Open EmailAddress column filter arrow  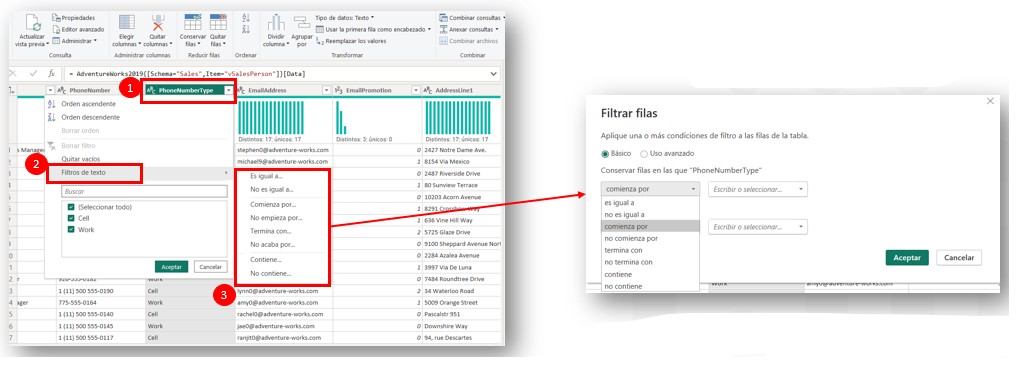327,90
